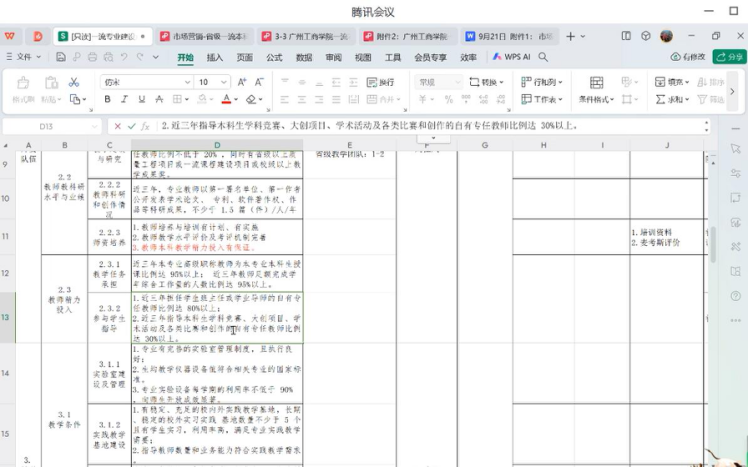
Task: Click the scissors Cut icon
Action: [75, 82]
